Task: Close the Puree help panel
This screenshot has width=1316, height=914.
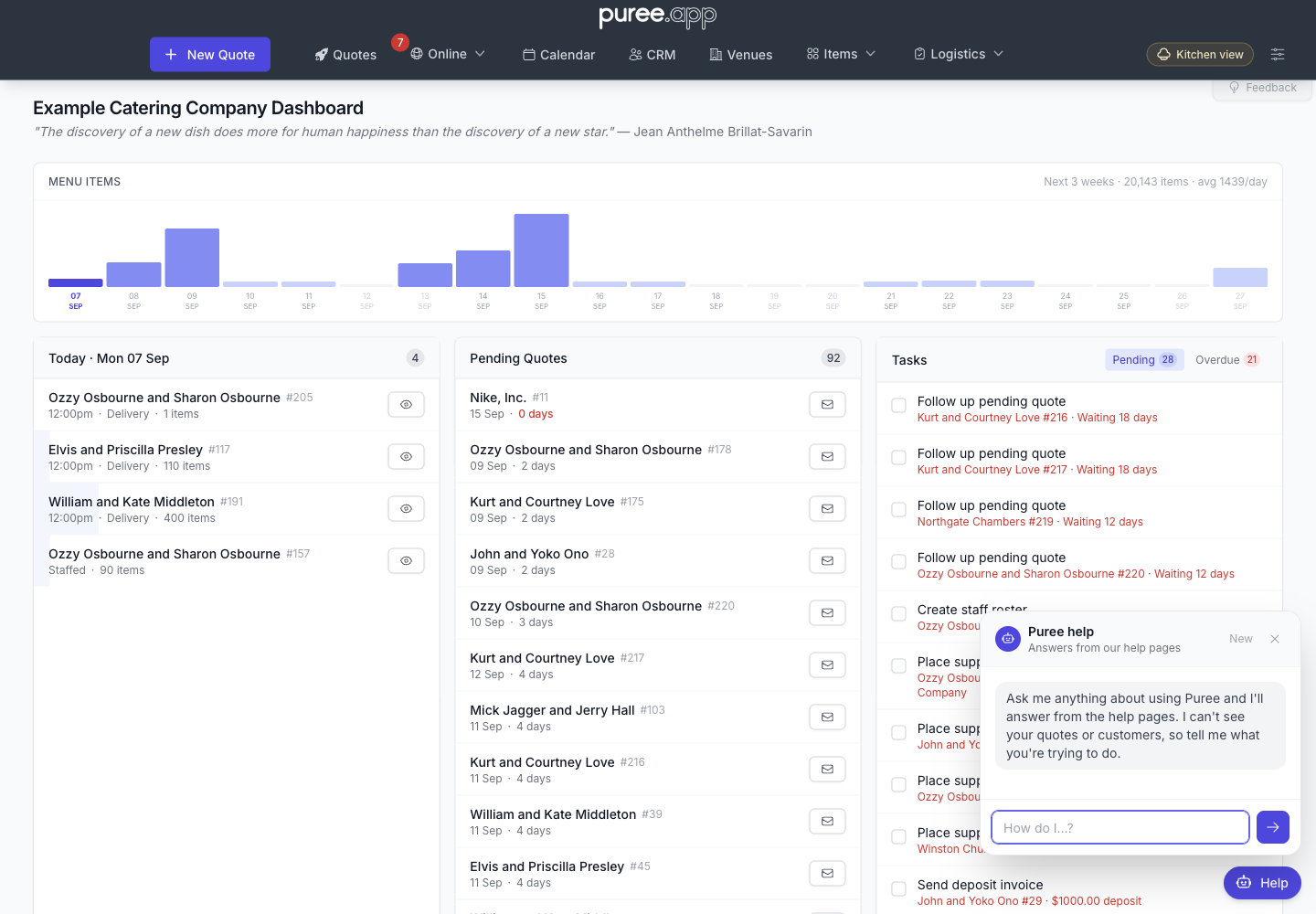Action: point(1275,639)
